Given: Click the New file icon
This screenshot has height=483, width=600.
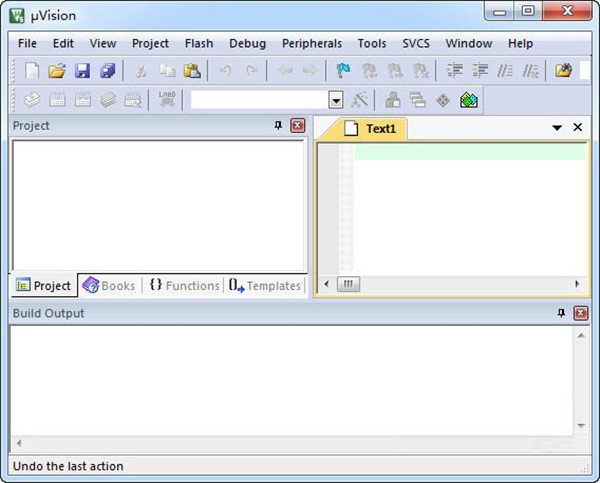Looking at the screenshot, I should (x=32, y=70).
